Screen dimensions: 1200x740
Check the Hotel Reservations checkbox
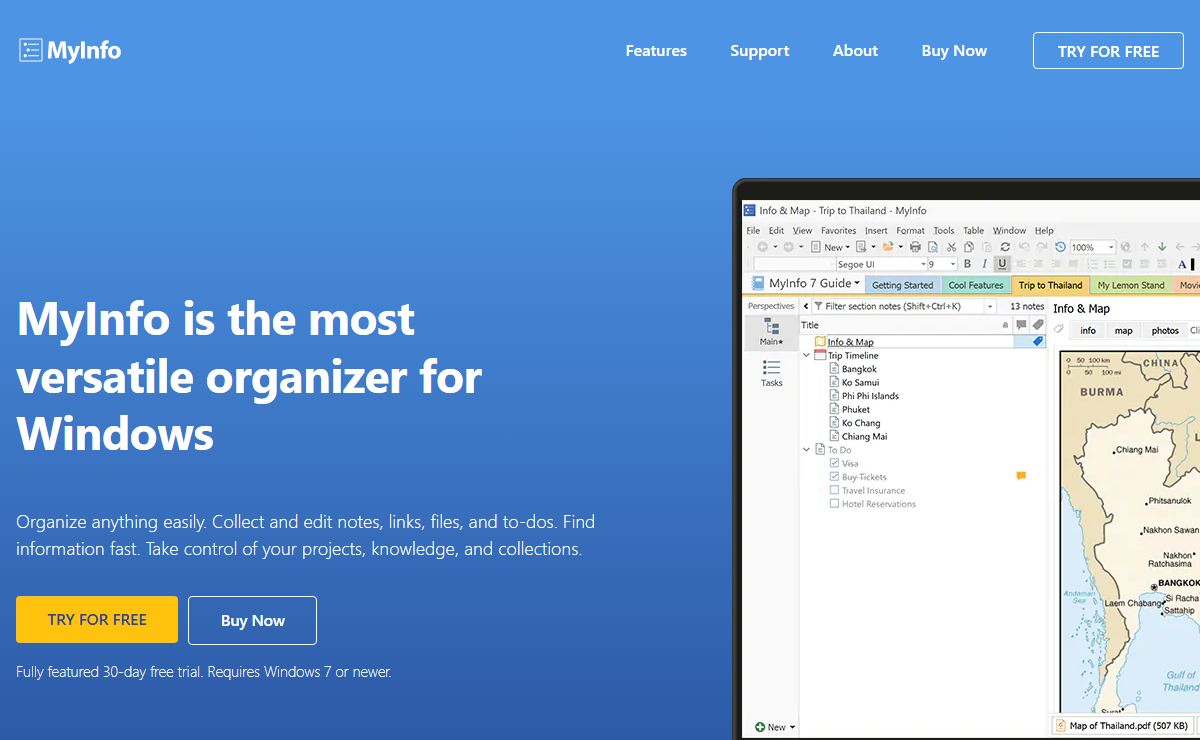[x=834, y=504]
